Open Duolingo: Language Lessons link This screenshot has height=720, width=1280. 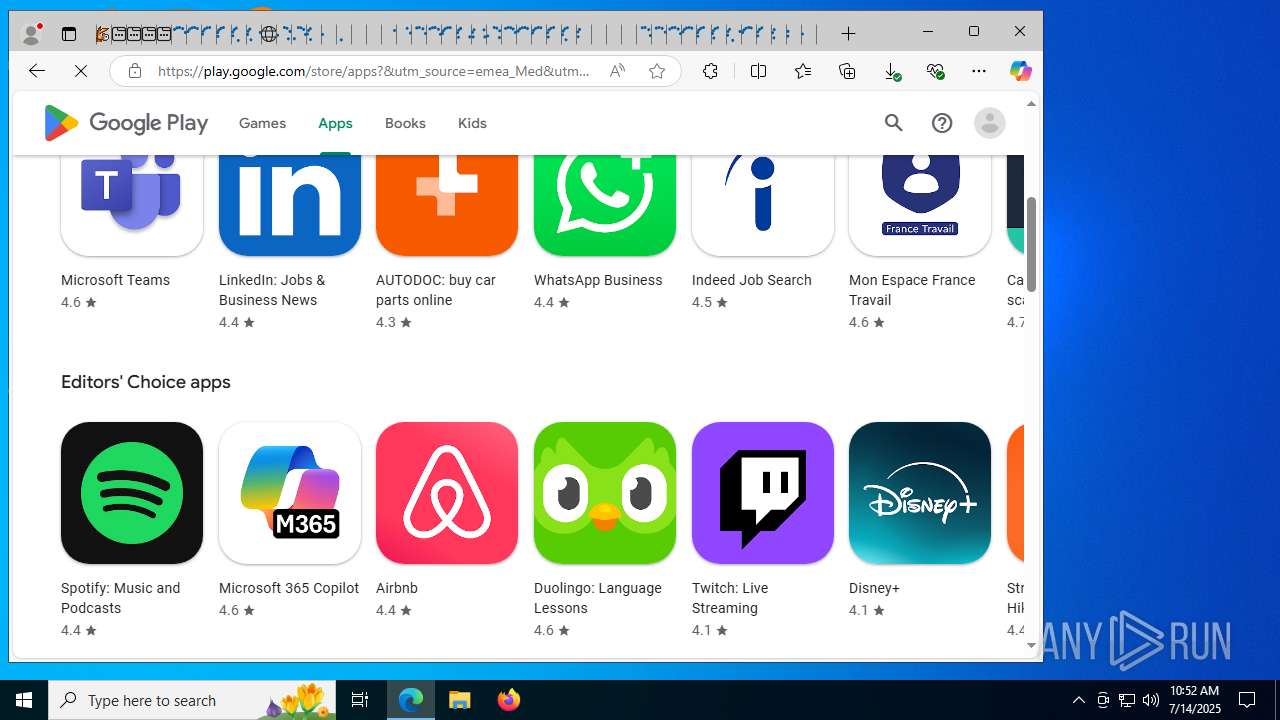pos(598,598)
